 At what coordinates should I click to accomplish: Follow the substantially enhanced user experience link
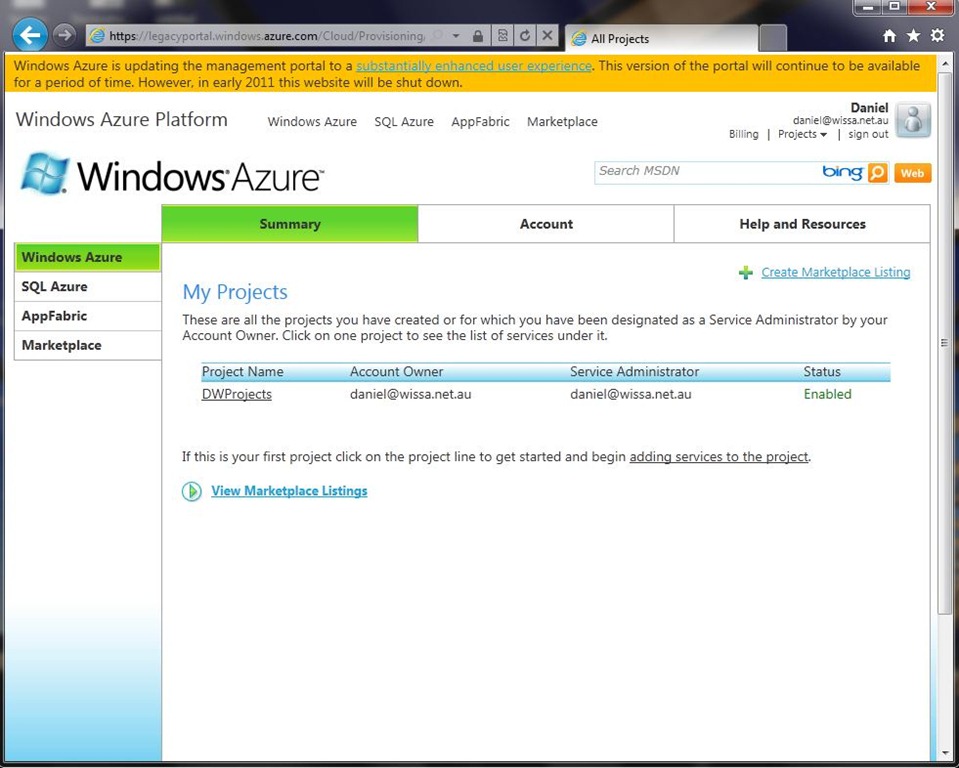point(473,66)
